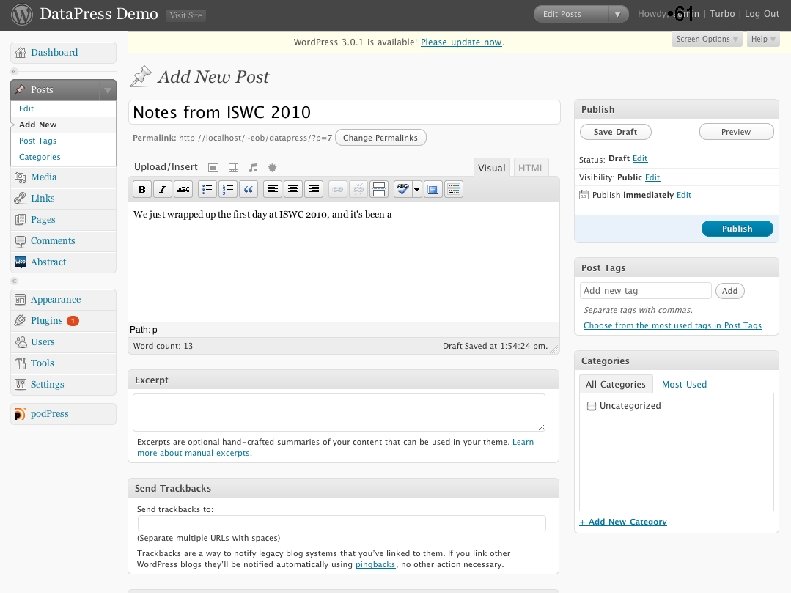Add an image via Upload/Insert
The height and width of the screenshot is (593, 791).
213,167
